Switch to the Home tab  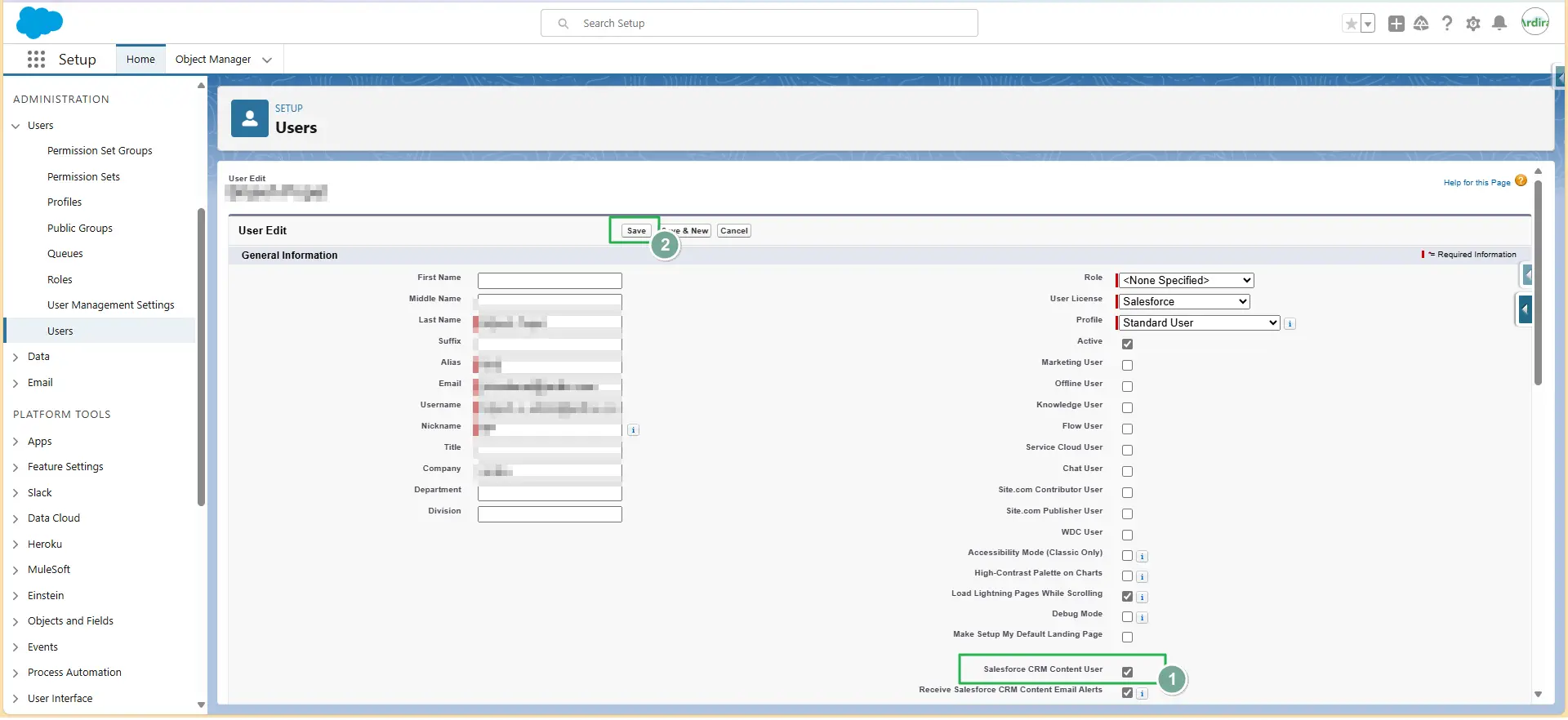pyautogui.click(x=140, y=60)
